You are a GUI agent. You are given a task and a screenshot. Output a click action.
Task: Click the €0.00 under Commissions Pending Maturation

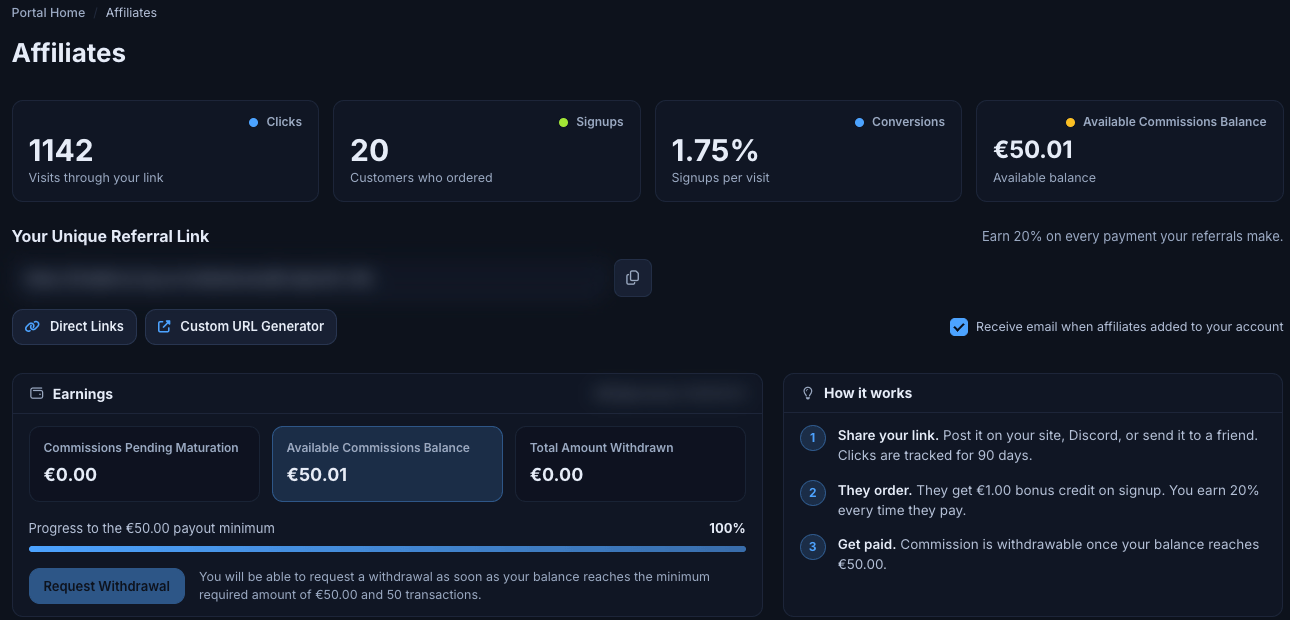70,475
